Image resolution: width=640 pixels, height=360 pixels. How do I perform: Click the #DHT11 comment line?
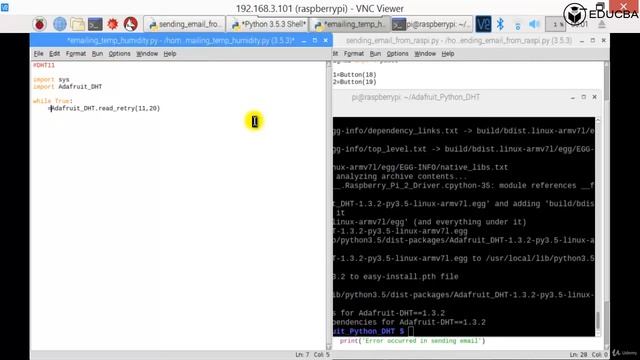[x=44, y=65]
